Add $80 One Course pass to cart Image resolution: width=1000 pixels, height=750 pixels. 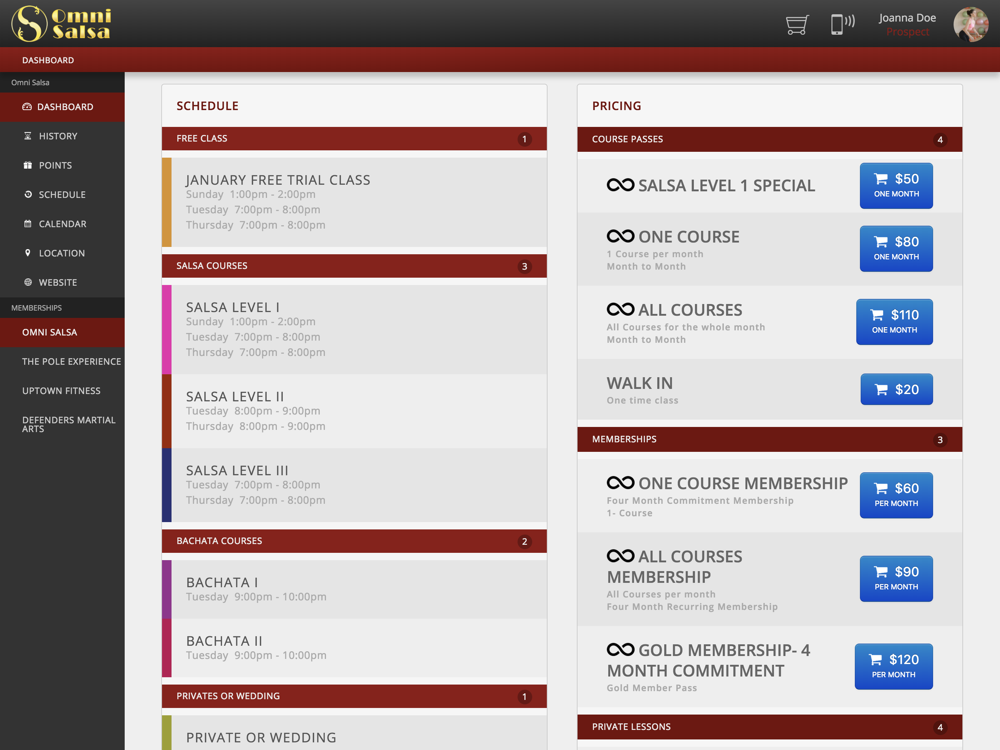pos(896,249)
